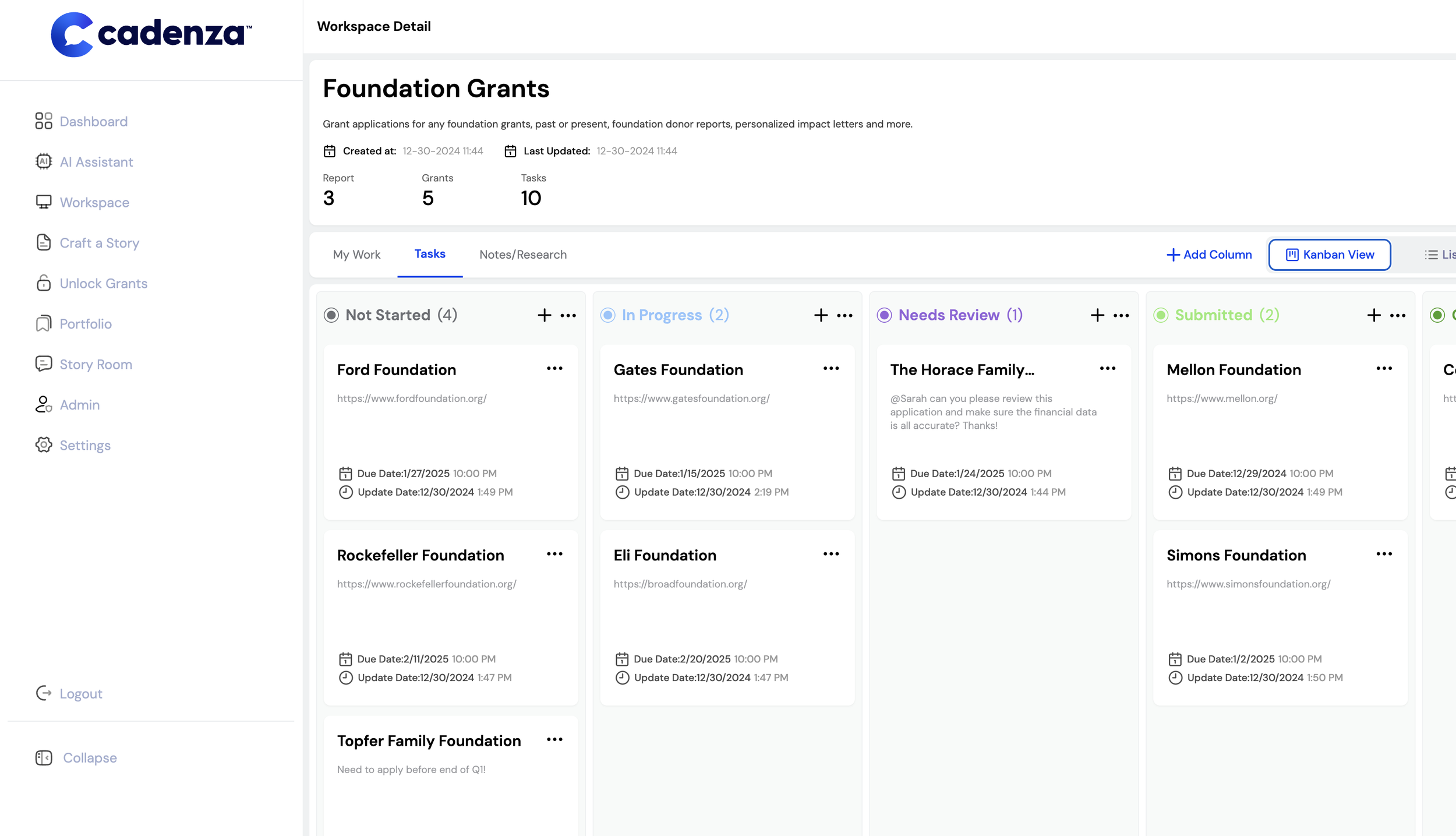Screen dimensions: 1456x836
Task: Open simonsfoundation.org link
Action: (1249, 584)
